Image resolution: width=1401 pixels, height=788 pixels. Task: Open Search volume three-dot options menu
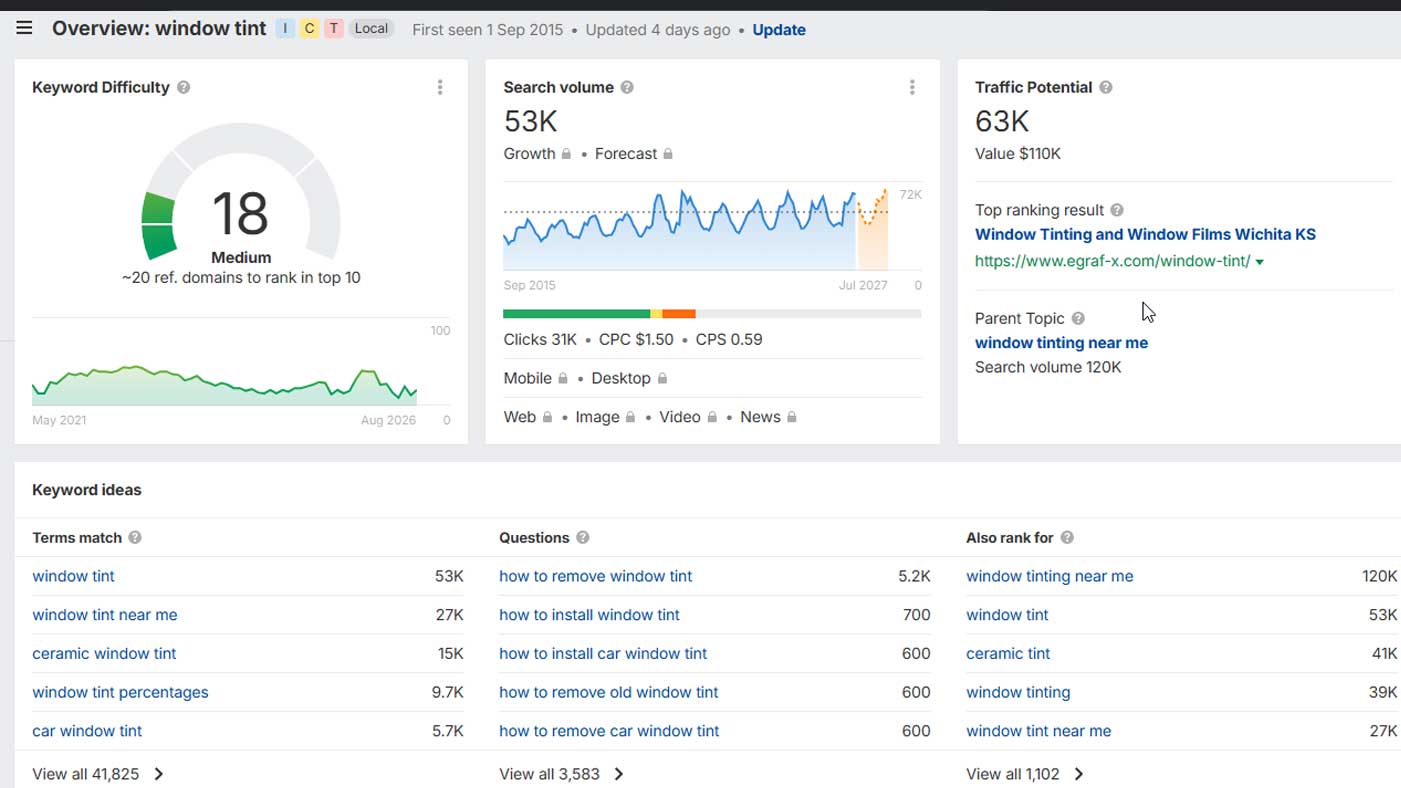[x=912, y=87]
